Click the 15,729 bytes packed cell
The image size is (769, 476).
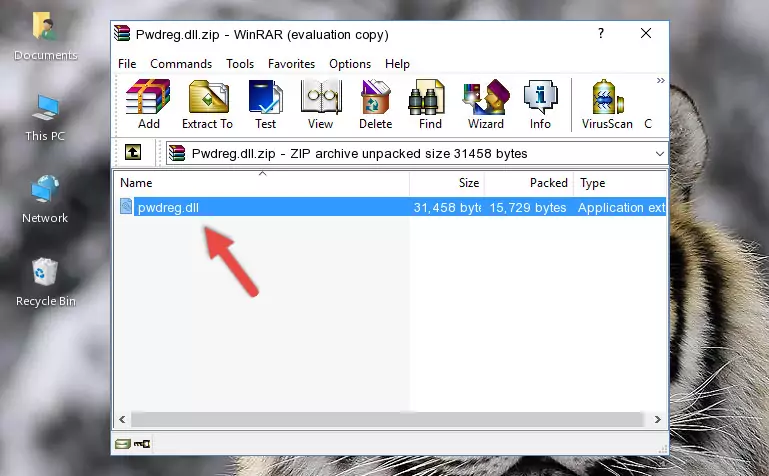[528, 208]
